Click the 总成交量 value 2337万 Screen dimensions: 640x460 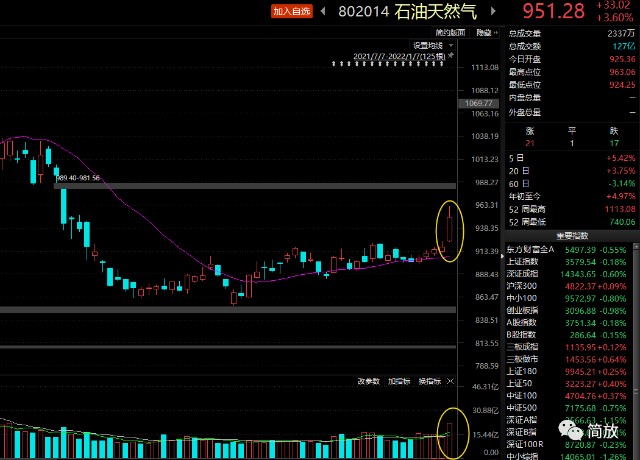[621, 33]
